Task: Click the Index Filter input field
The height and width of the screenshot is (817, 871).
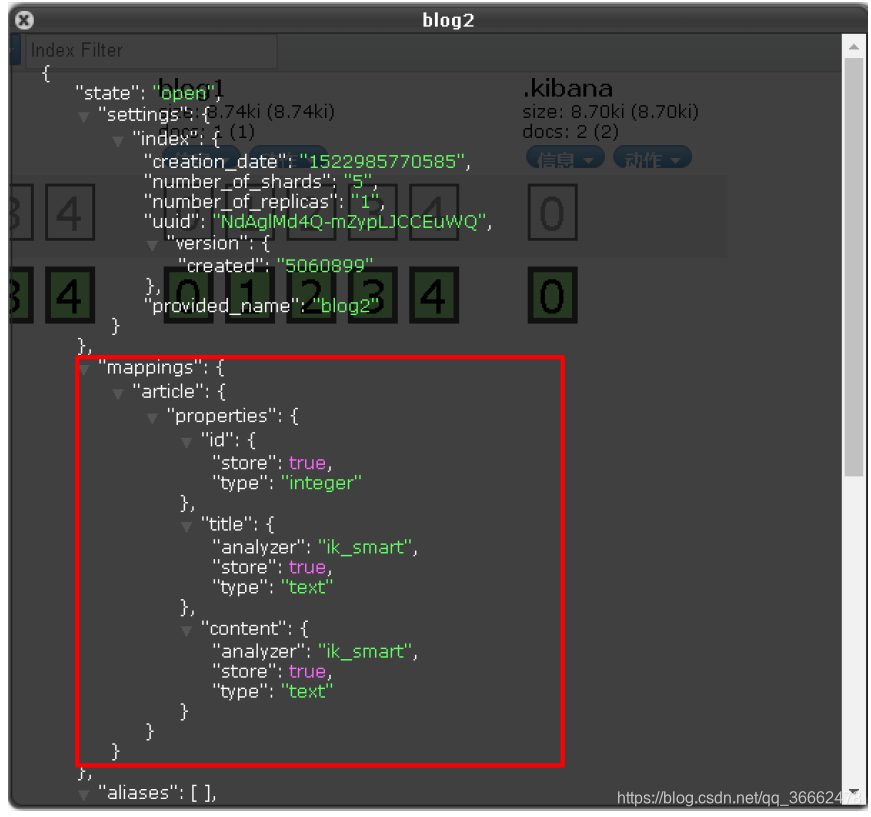Action: [x=150, y=50]
